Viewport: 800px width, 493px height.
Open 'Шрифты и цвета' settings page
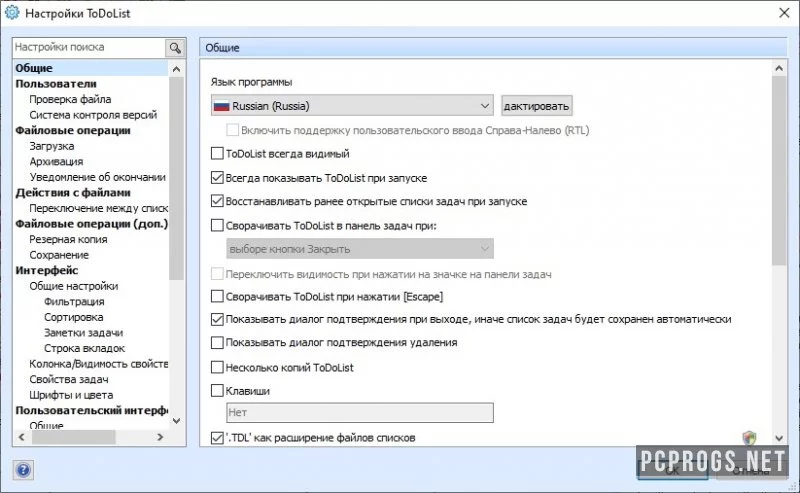click(71, 395)
